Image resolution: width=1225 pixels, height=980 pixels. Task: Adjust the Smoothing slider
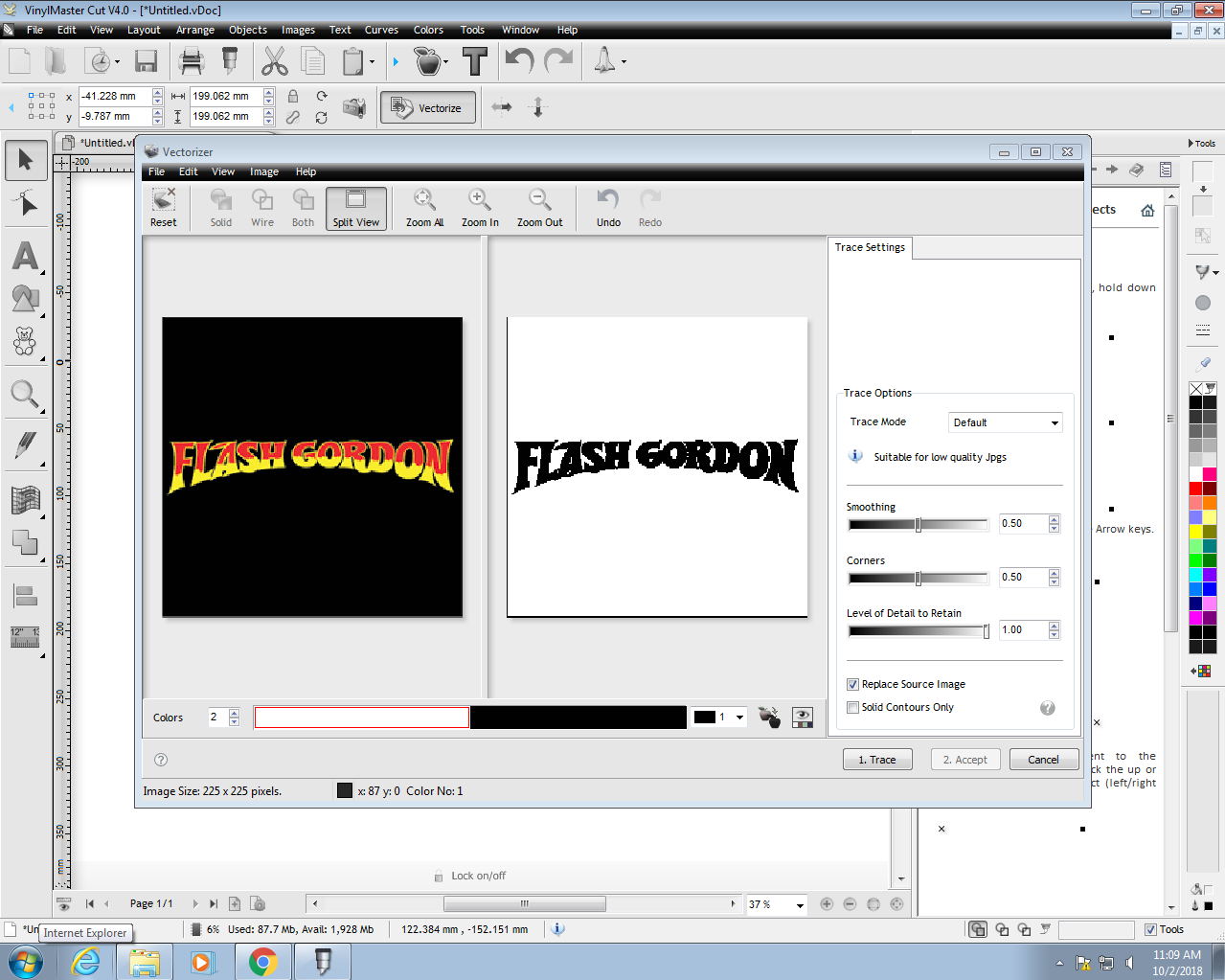pos(918,524)
